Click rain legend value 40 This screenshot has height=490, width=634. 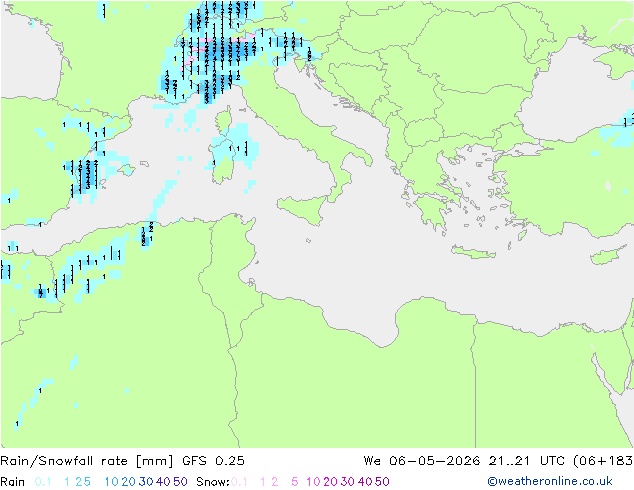click(163, 482)
